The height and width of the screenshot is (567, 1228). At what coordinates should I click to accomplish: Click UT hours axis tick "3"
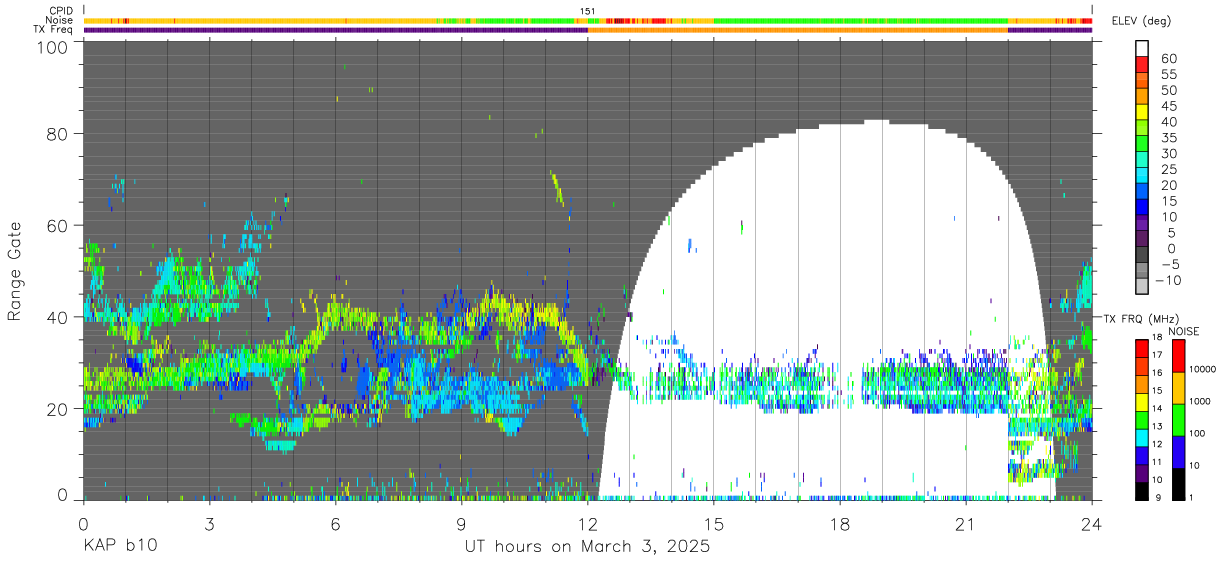click(x=209, y=524)
